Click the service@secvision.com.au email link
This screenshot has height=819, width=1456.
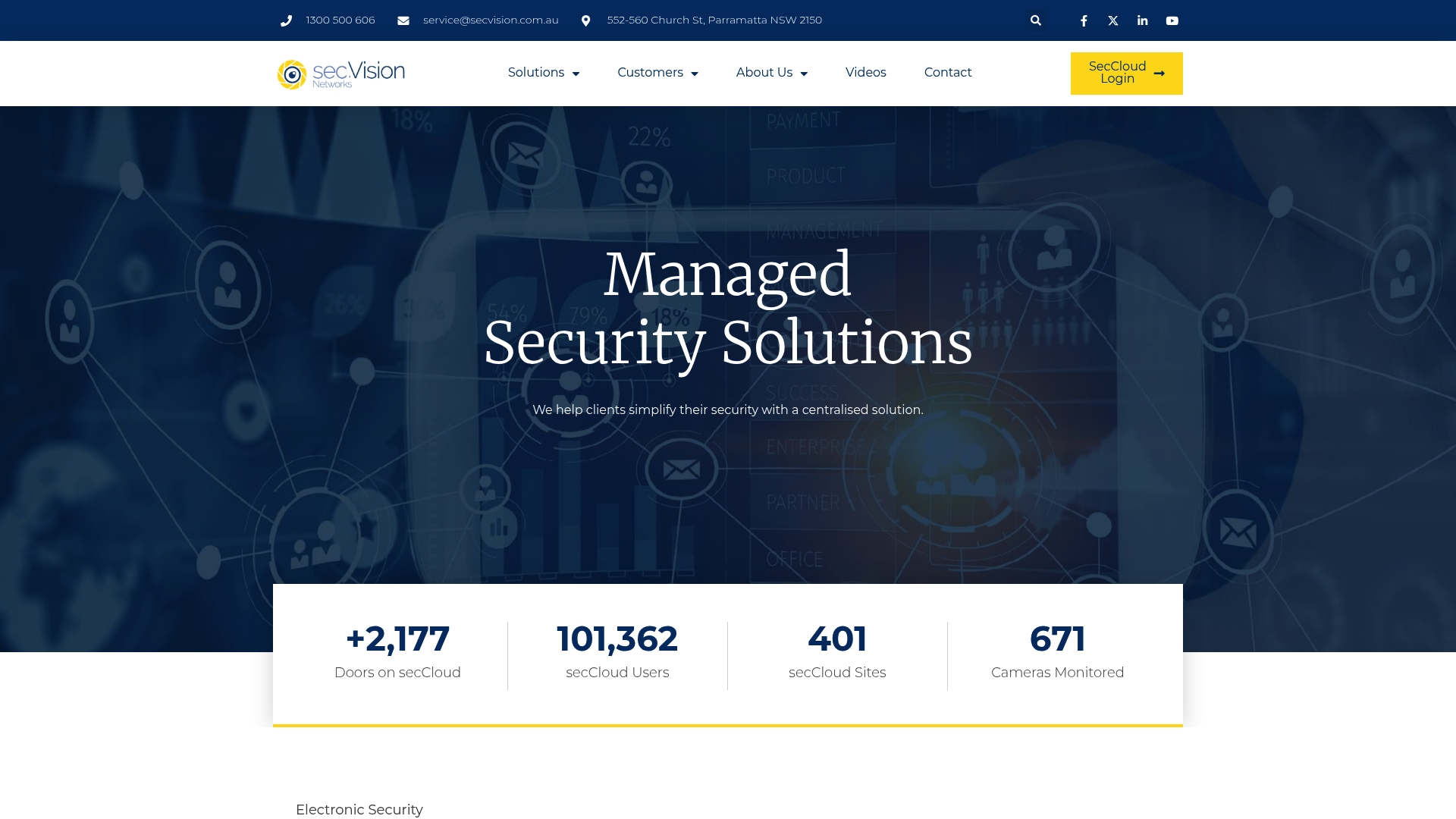click(491, 20)
